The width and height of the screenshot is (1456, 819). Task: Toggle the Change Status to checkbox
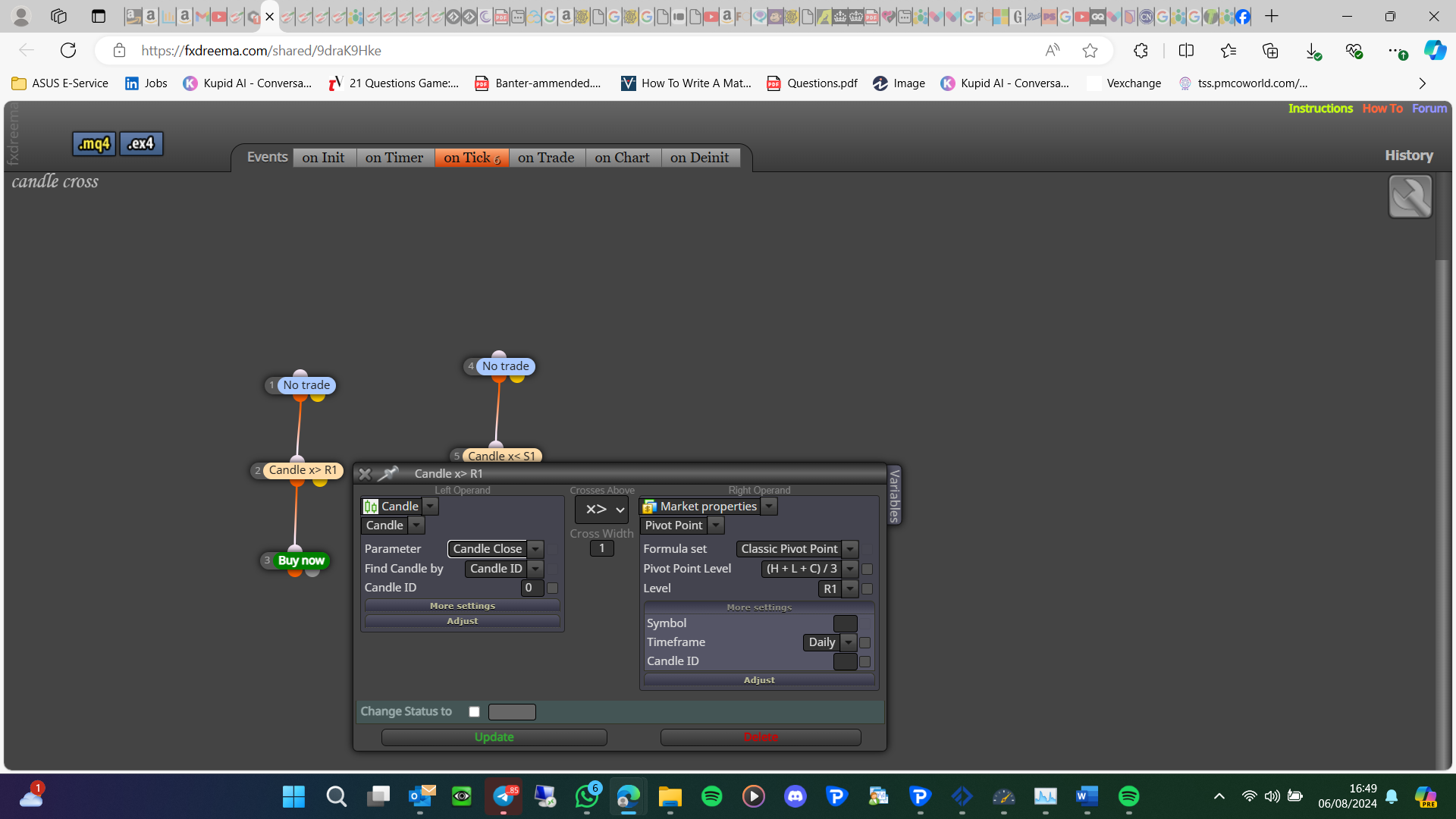tap(475, 712)
